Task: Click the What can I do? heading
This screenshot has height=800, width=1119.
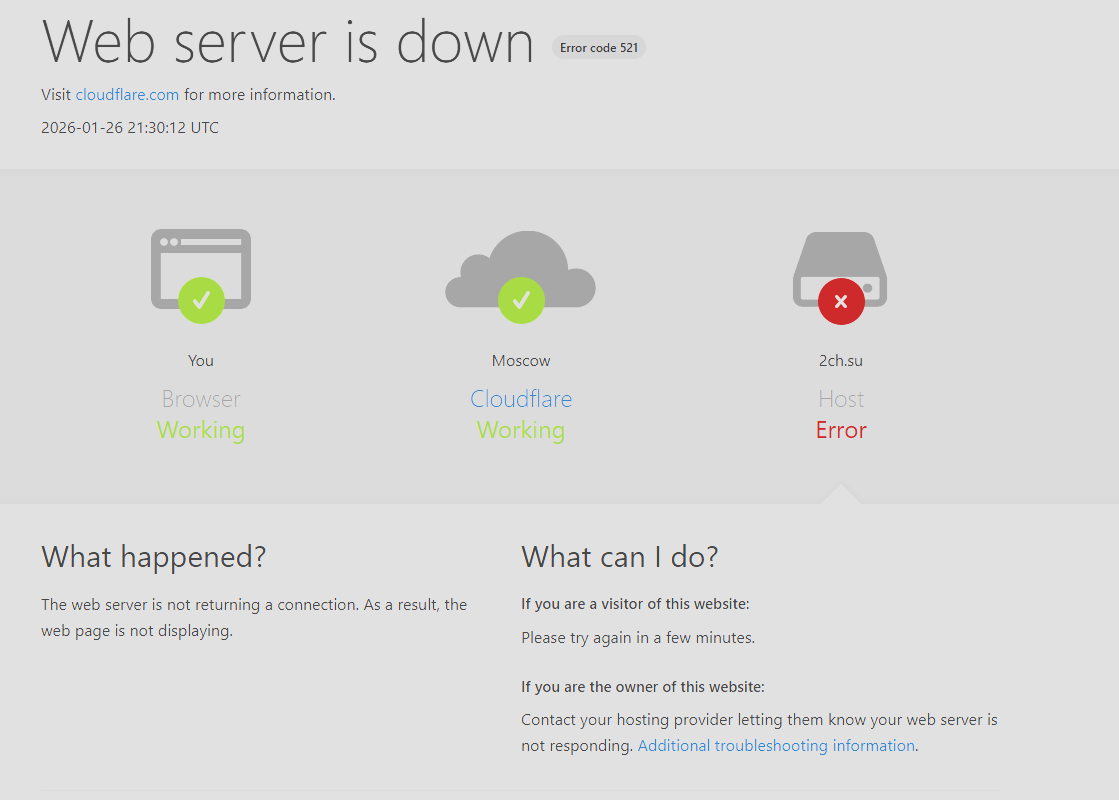Action: (x=620, y=557)
